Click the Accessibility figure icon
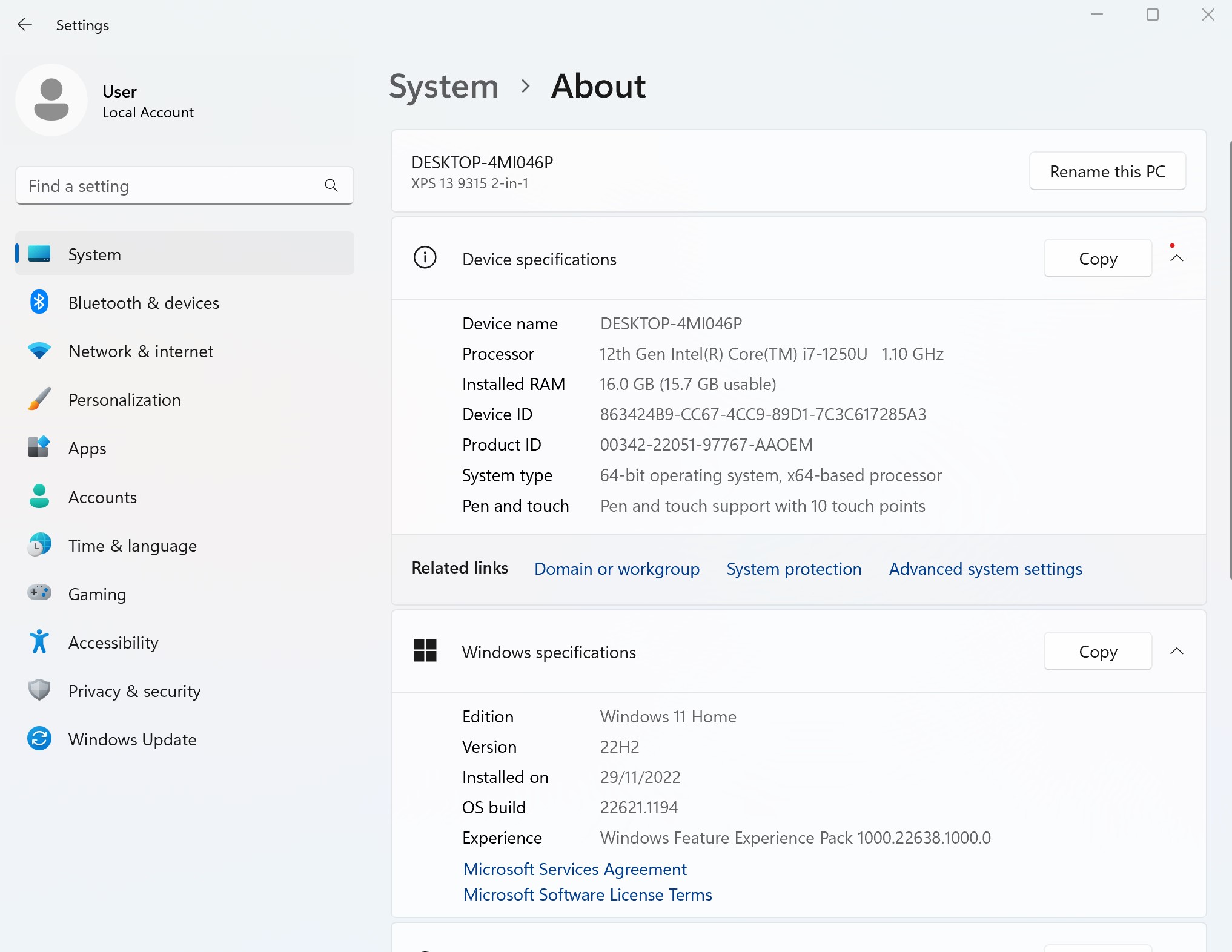 39,641
